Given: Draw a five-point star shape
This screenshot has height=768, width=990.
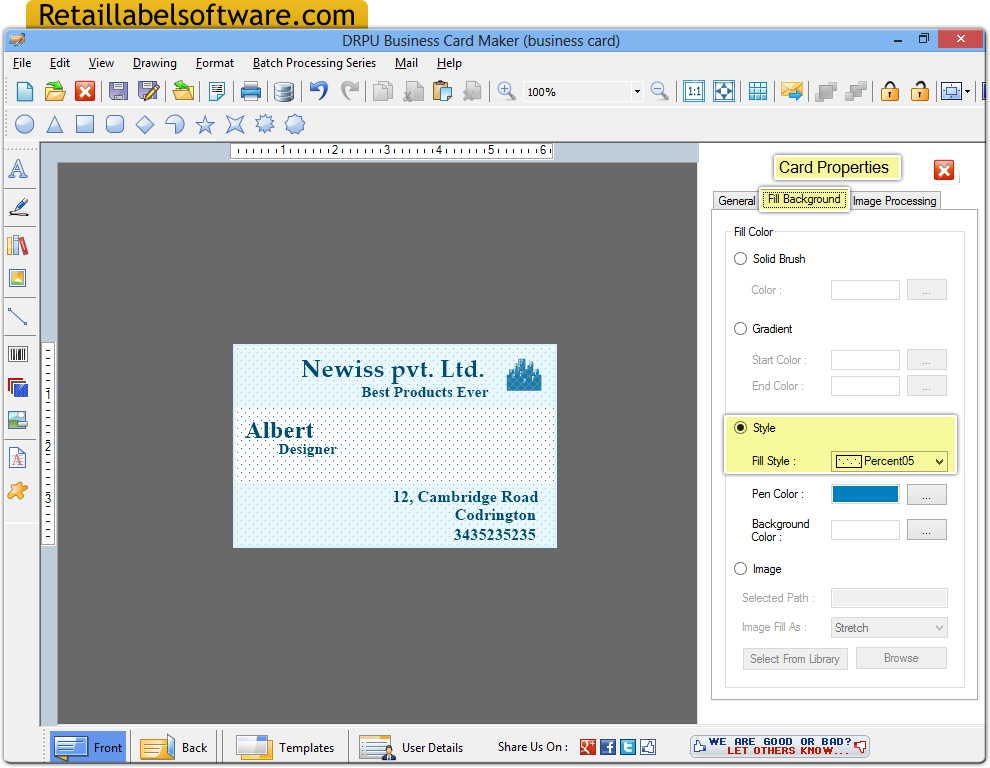Looking at the screenshot, I should (x=205, y=124).
